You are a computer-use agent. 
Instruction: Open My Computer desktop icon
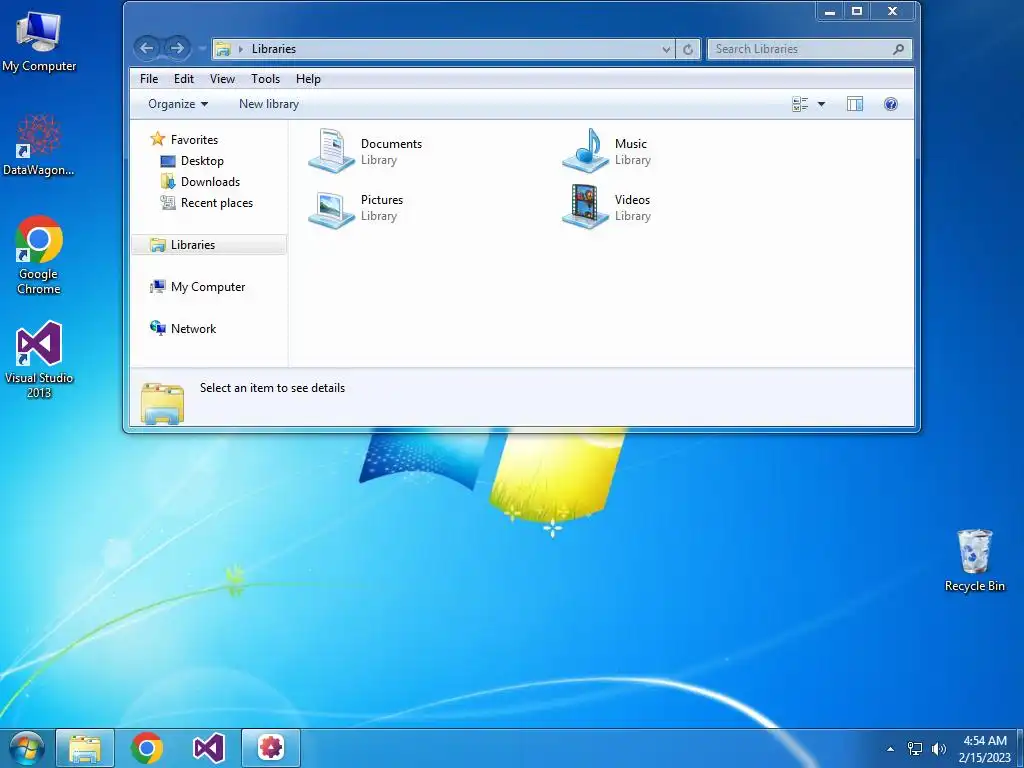click(39, 42)
